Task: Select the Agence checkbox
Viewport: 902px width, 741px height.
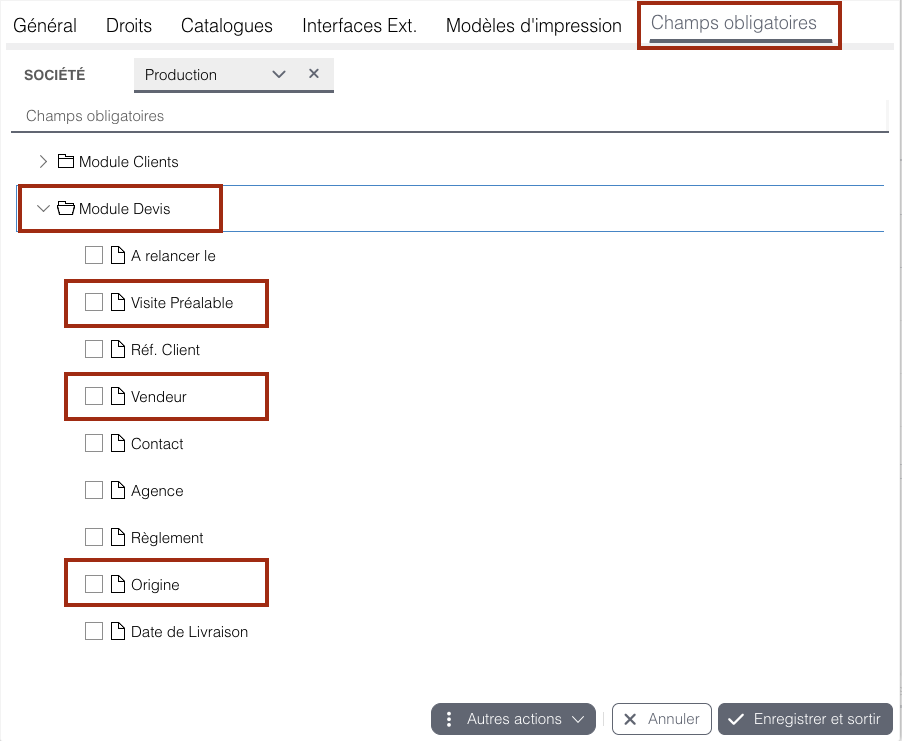Action: tap(94, 490)
